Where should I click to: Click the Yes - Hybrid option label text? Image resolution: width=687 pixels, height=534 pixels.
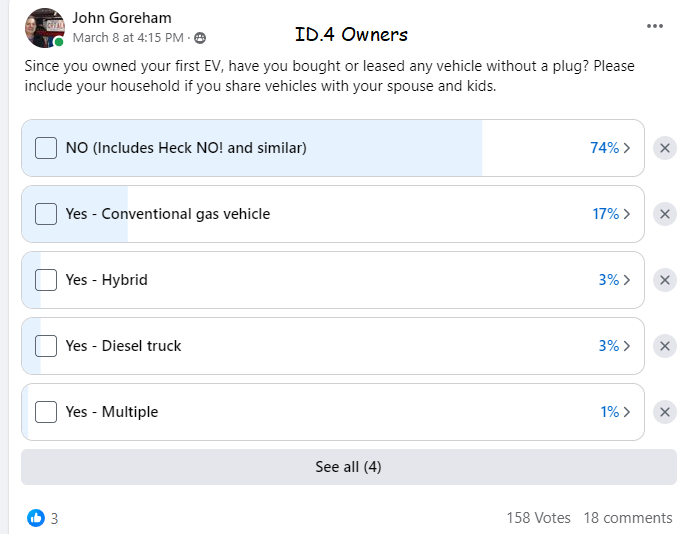(x=106, y=280)
